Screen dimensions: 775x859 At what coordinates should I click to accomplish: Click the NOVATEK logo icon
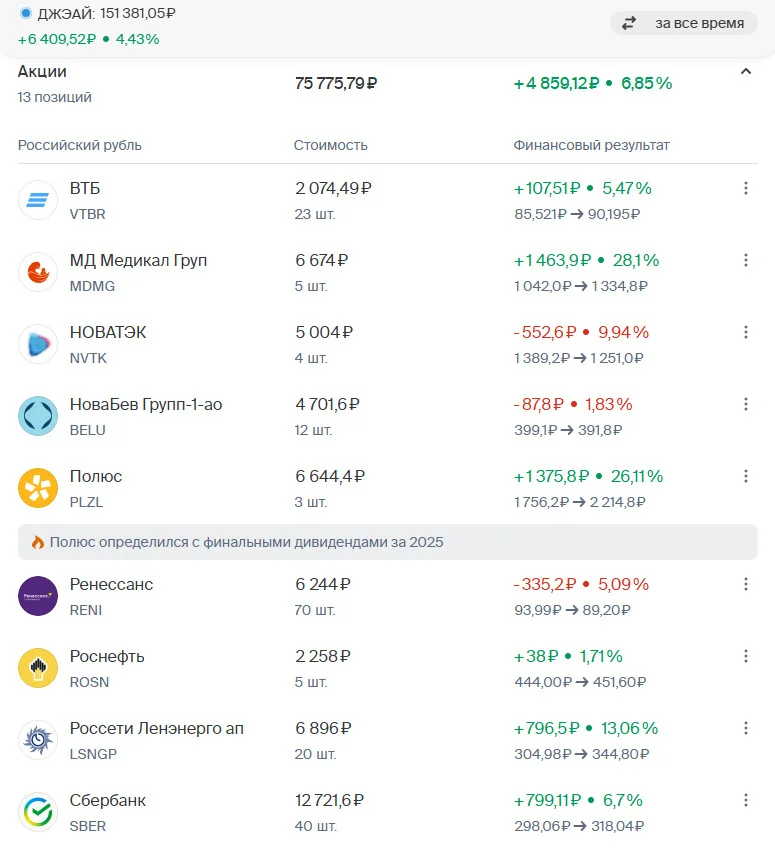tap(38, 344)
